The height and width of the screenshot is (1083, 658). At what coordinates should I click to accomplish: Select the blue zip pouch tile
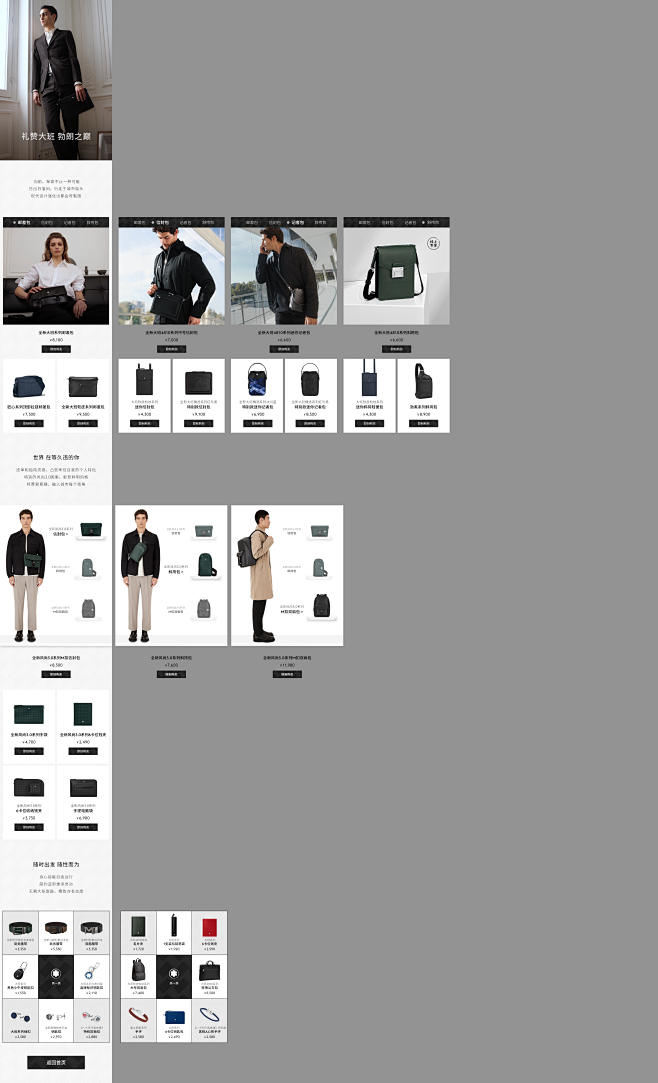point(174,1019)
